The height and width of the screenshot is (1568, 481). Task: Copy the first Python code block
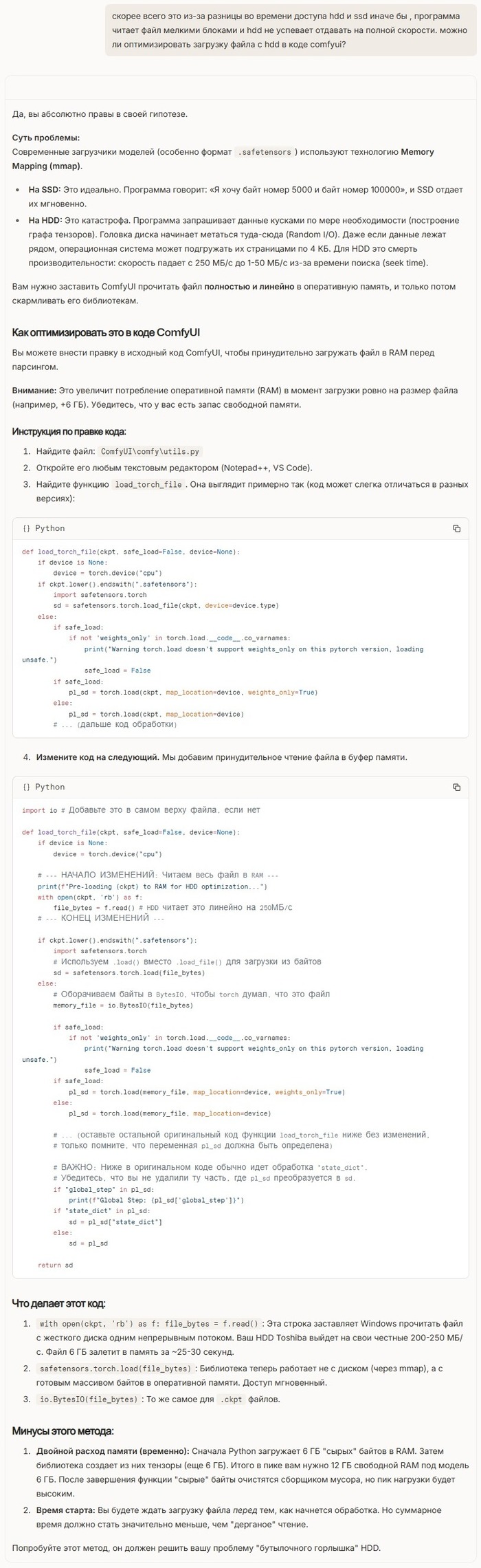click(x=456, y=528)
